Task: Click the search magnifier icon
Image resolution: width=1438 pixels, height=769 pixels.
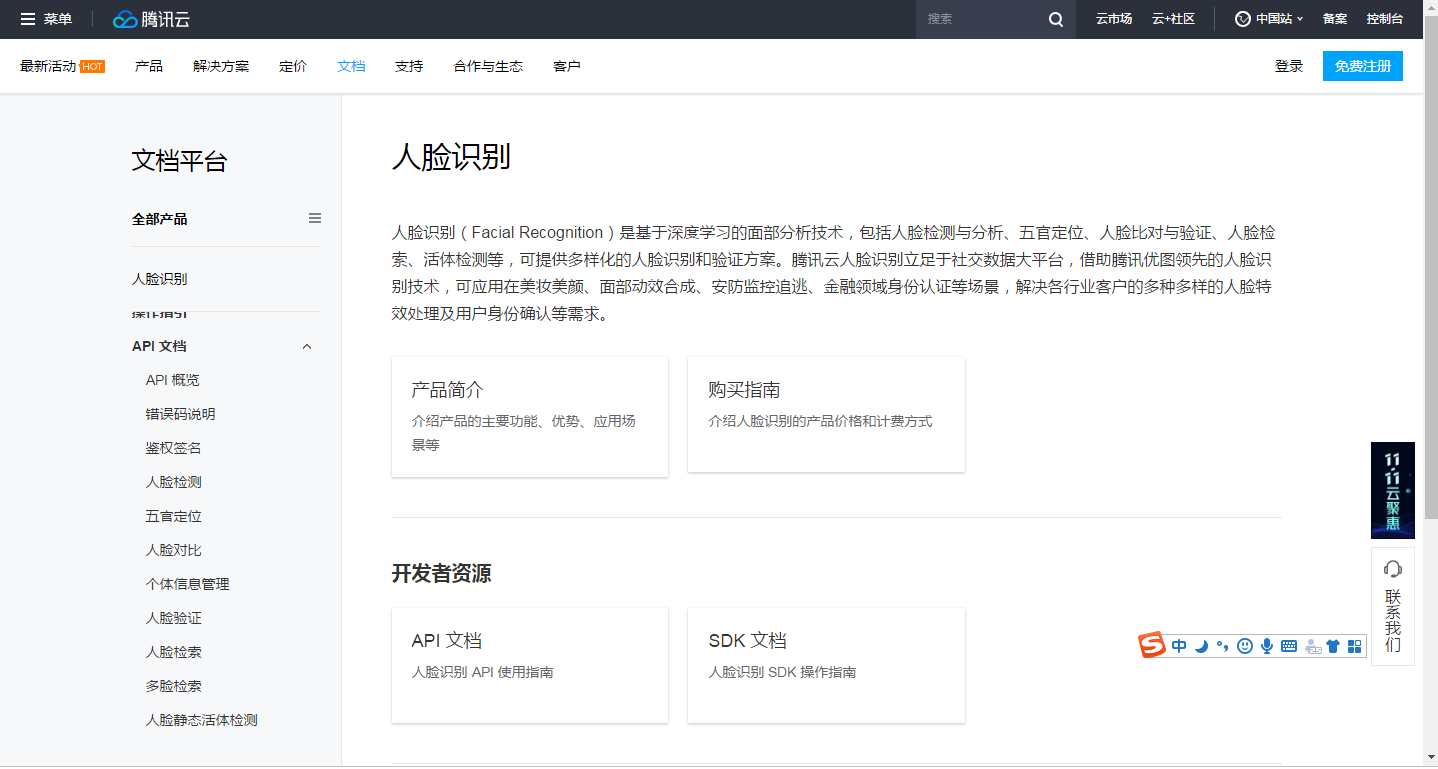Action: coord(1056,19)
